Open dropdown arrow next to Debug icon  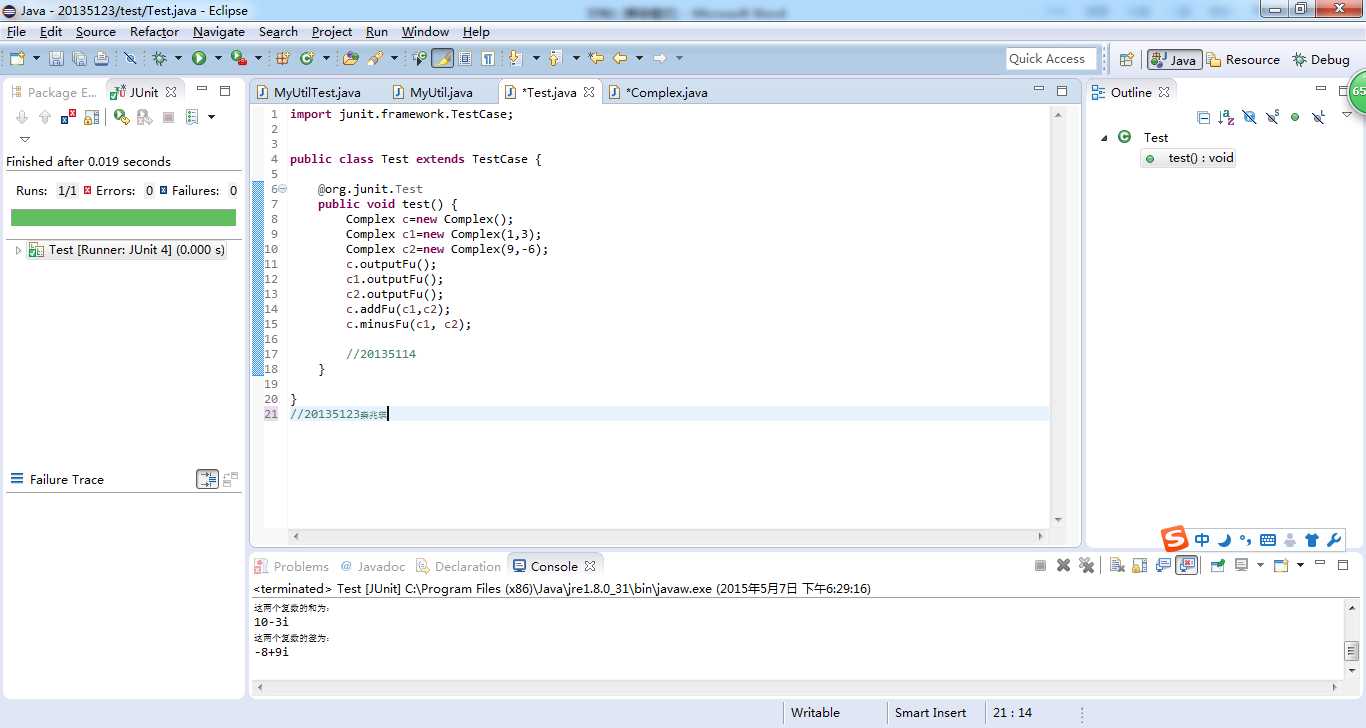click(x=178, y=59)
